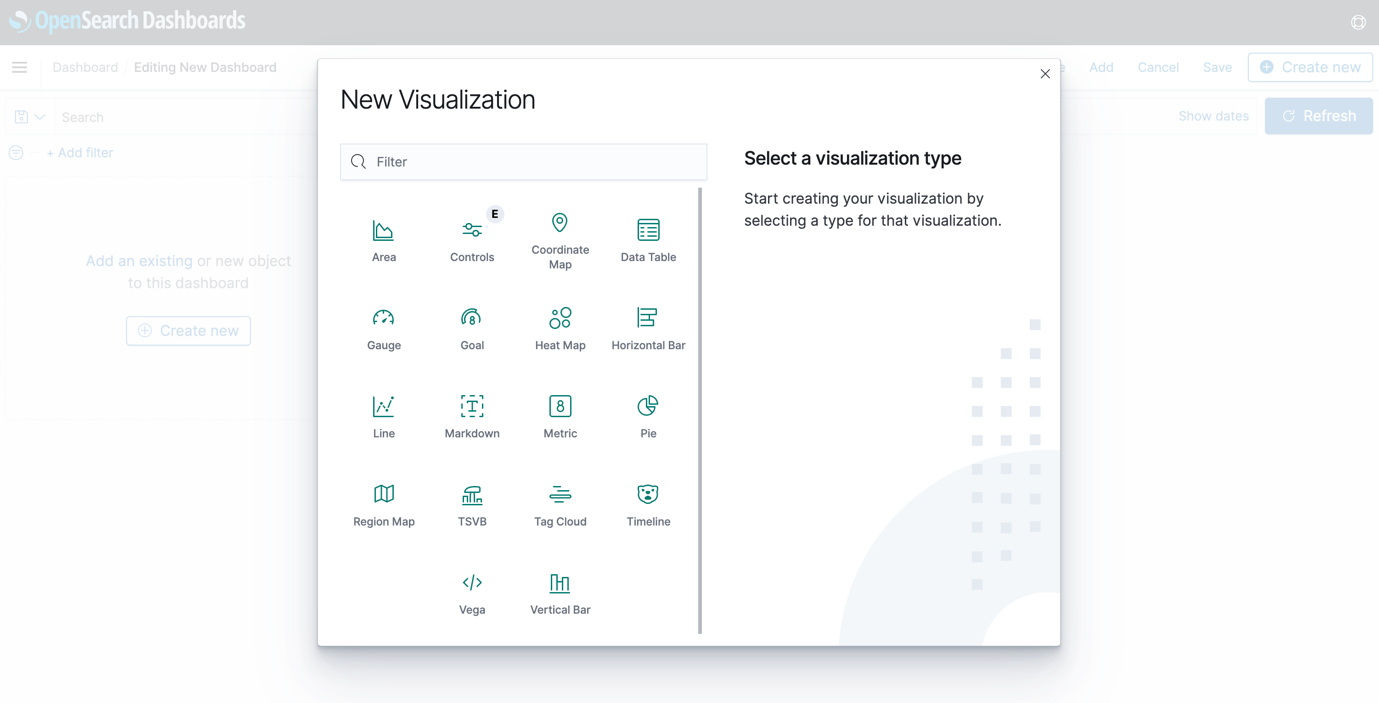Viewport: 1379px width, 703px height.
Task: Open the saved queries dropdown
Action: tap(30, 117)
